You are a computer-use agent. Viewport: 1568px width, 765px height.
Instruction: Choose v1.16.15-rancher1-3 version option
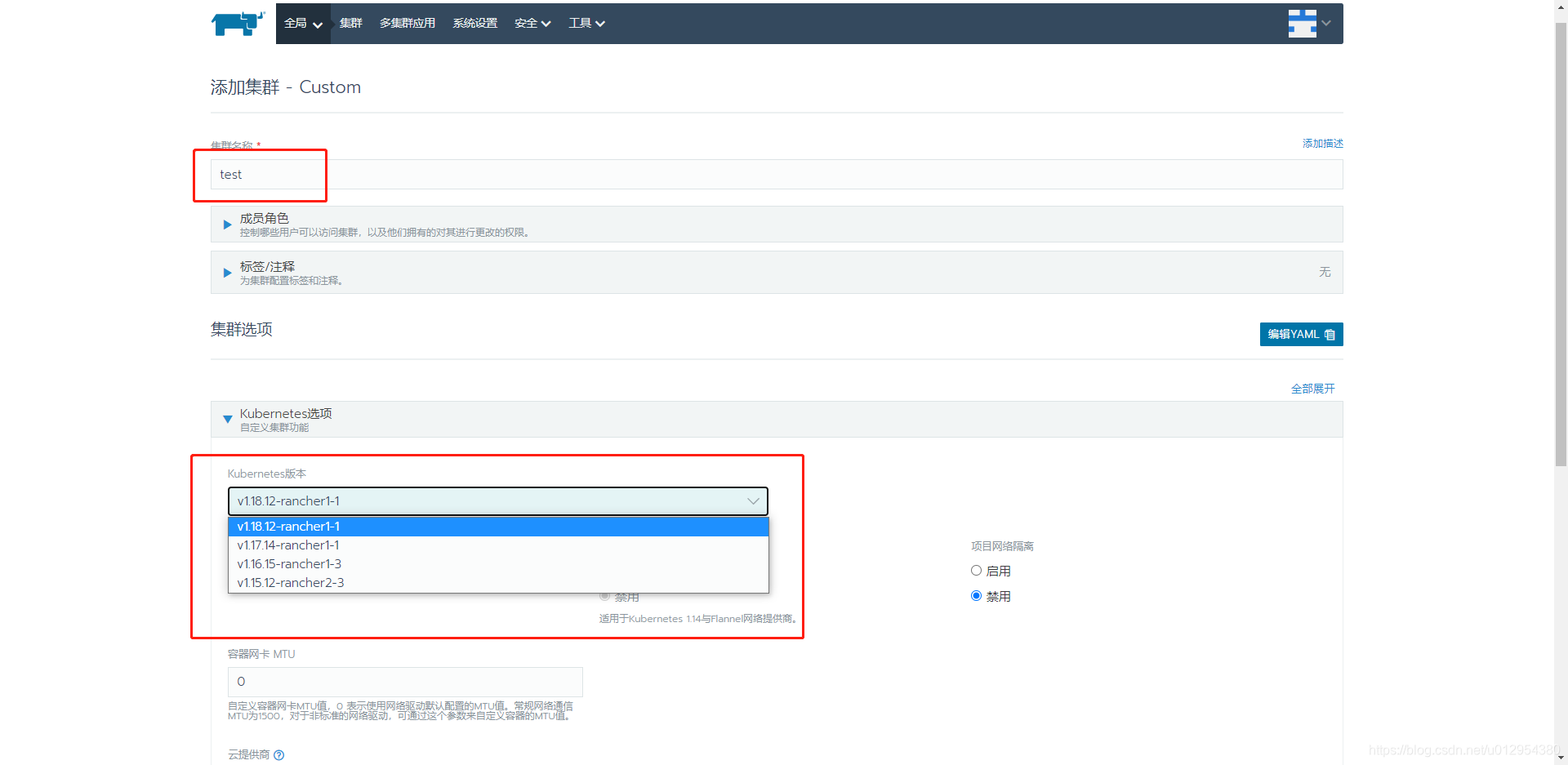tap(498, 564)
